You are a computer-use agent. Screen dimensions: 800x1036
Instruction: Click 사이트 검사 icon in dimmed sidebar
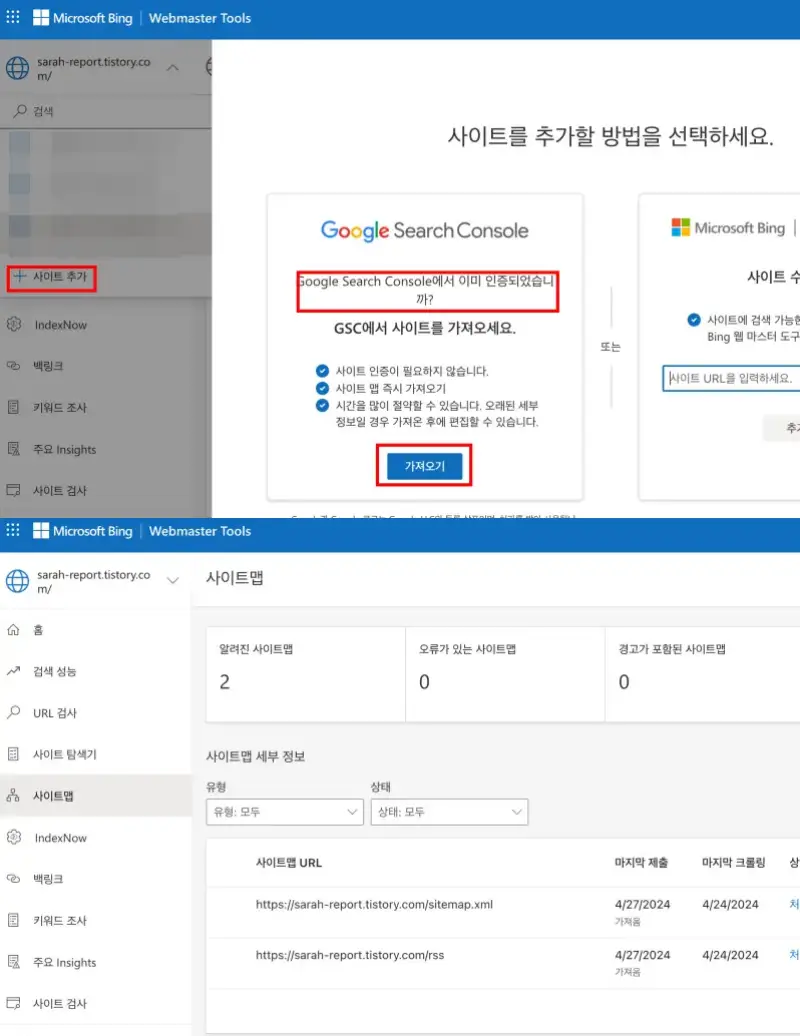(x=13, y=490)
